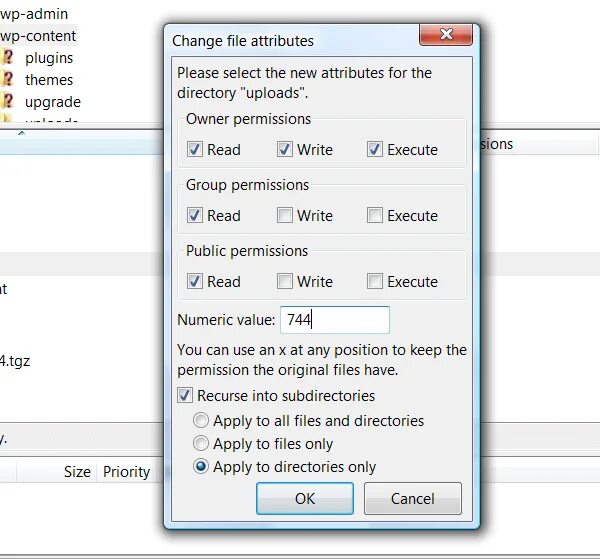The width and height of the screenshot is (600, 559).
Task: Click the themes folder question-mark icon
Action: click(7, 79)
